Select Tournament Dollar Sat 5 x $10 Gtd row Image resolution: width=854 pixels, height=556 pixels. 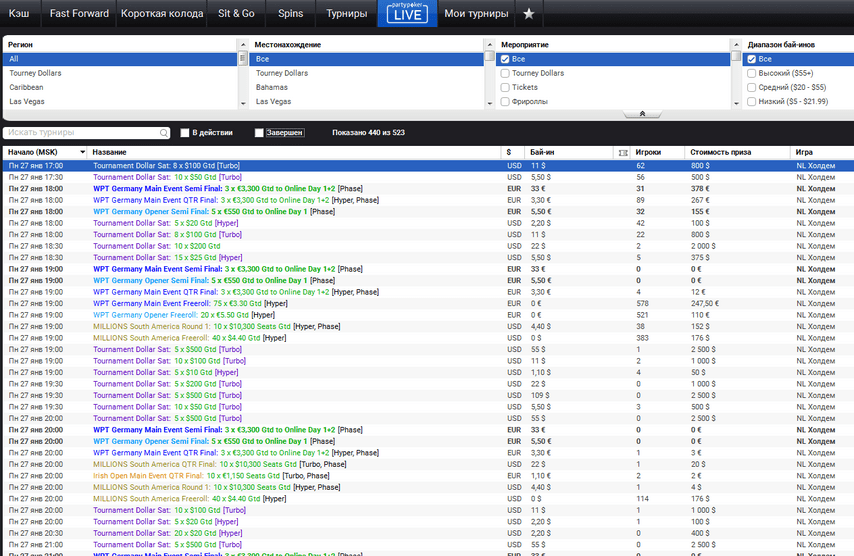[428, 372]
